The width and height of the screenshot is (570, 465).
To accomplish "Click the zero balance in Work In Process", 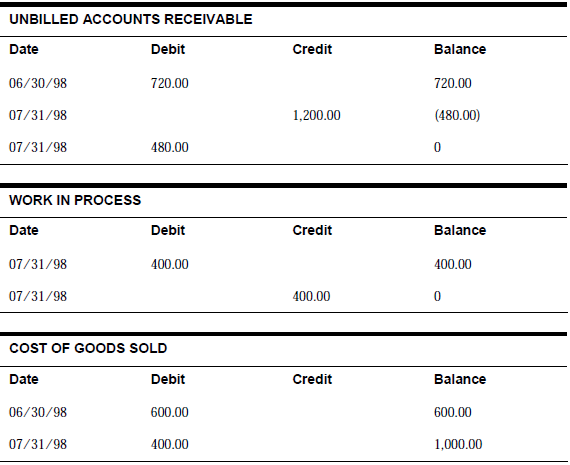I will click(438, 296).
